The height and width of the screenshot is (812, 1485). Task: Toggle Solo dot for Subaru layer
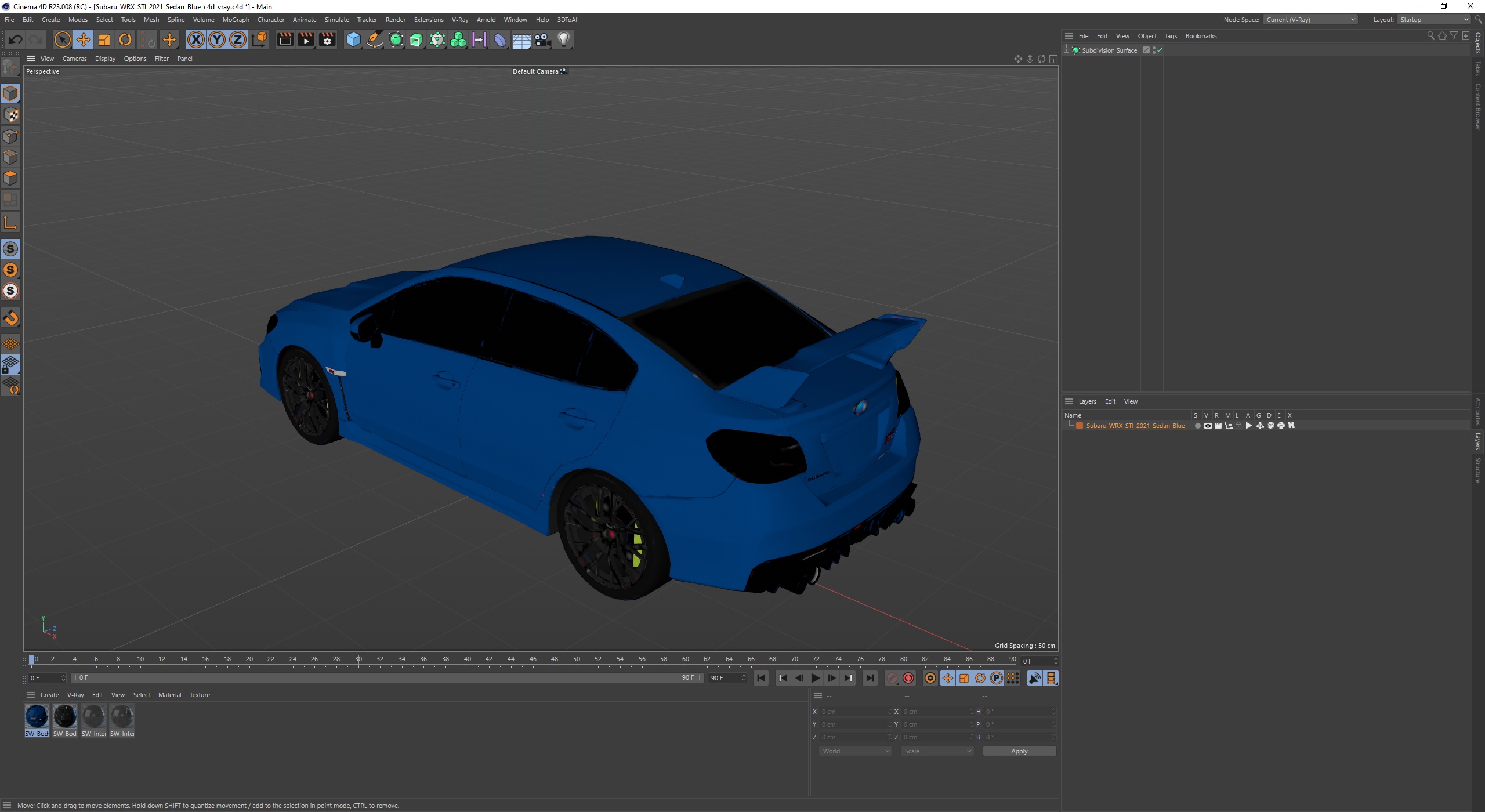click(x=1197, y=426)
